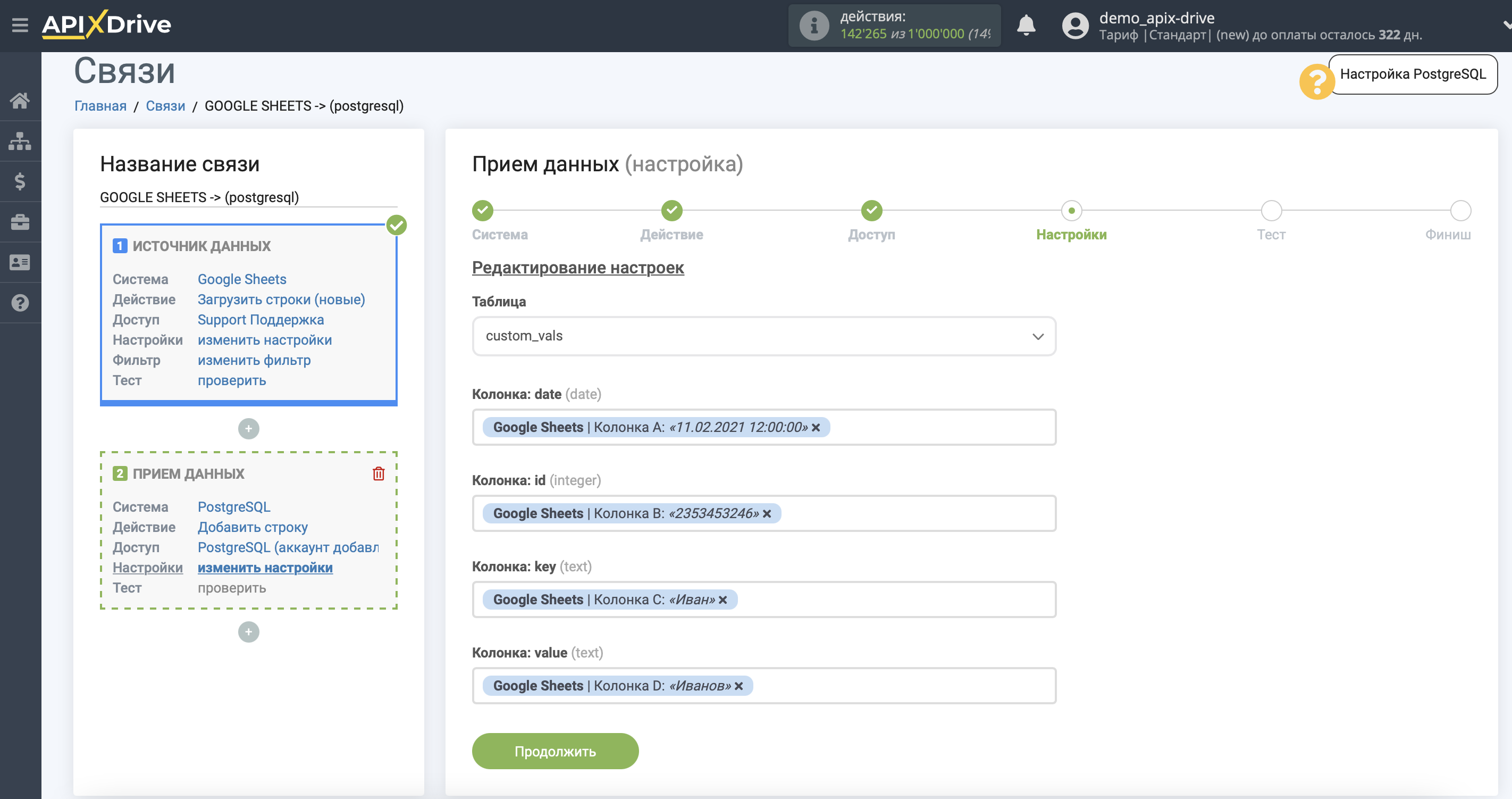The height and width of the screenshot is (799, 1512).
Task: Click inside the Колонка: date field
Action: click(x=763, y=428)
